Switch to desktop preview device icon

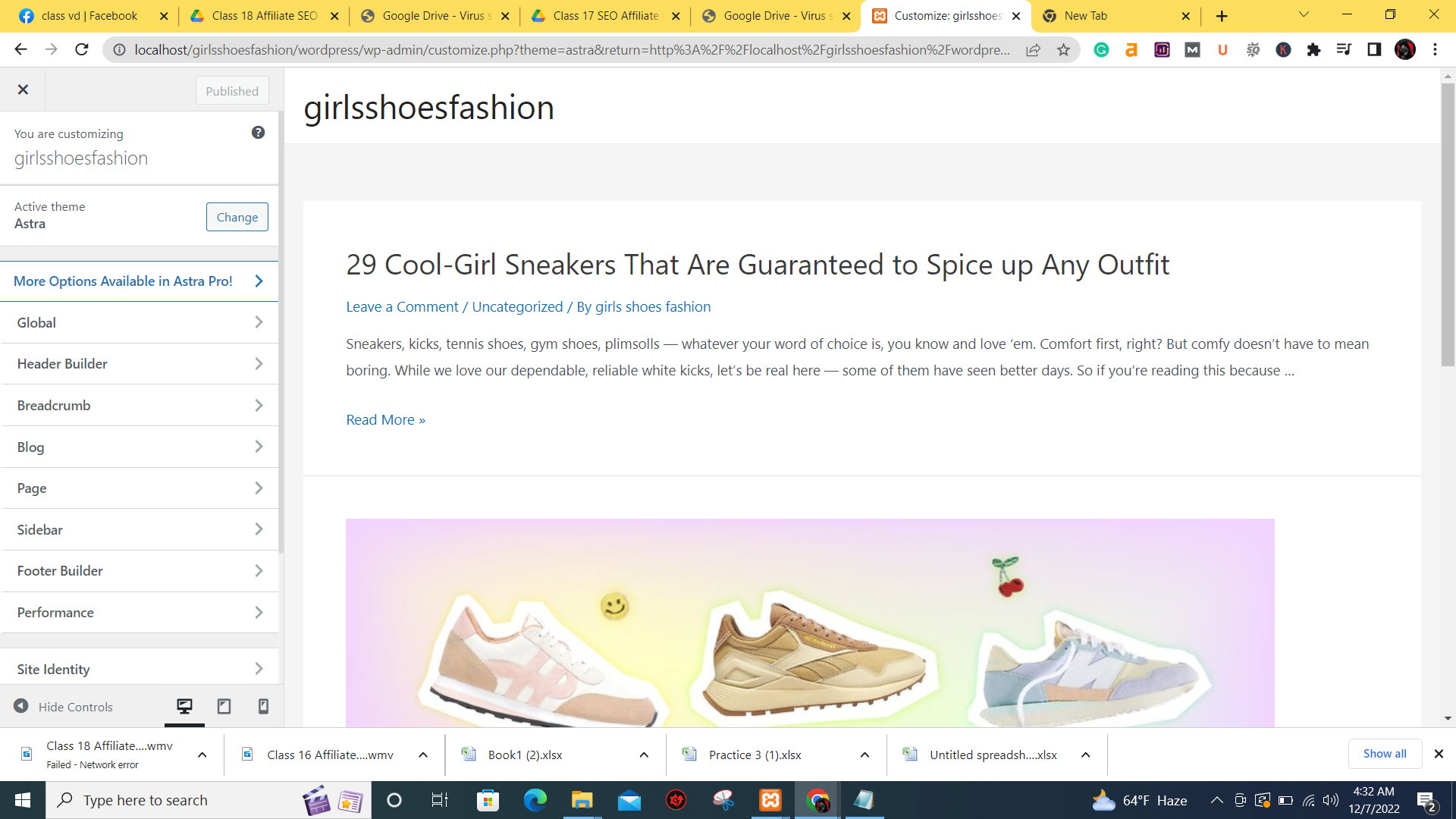tap(184, 707)
